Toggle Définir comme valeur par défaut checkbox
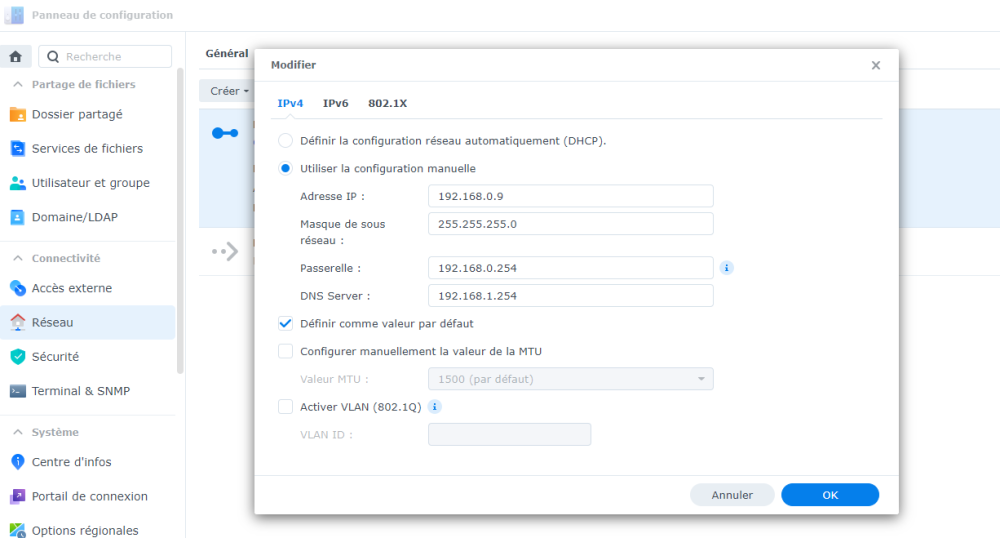 coord(285,324)
